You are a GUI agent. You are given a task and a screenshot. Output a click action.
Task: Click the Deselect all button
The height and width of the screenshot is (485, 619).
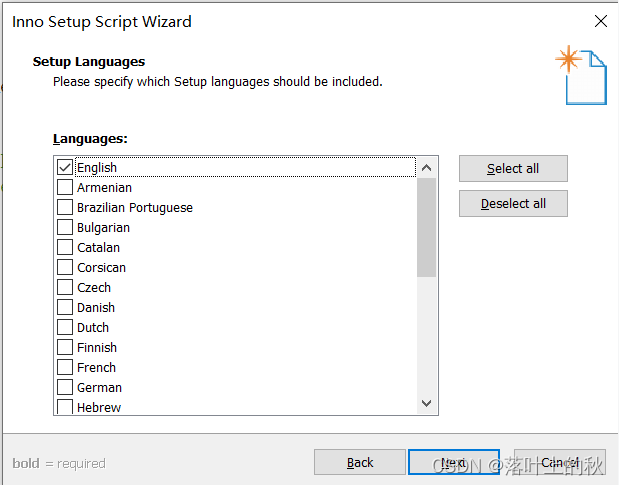(x=513, y=204)
